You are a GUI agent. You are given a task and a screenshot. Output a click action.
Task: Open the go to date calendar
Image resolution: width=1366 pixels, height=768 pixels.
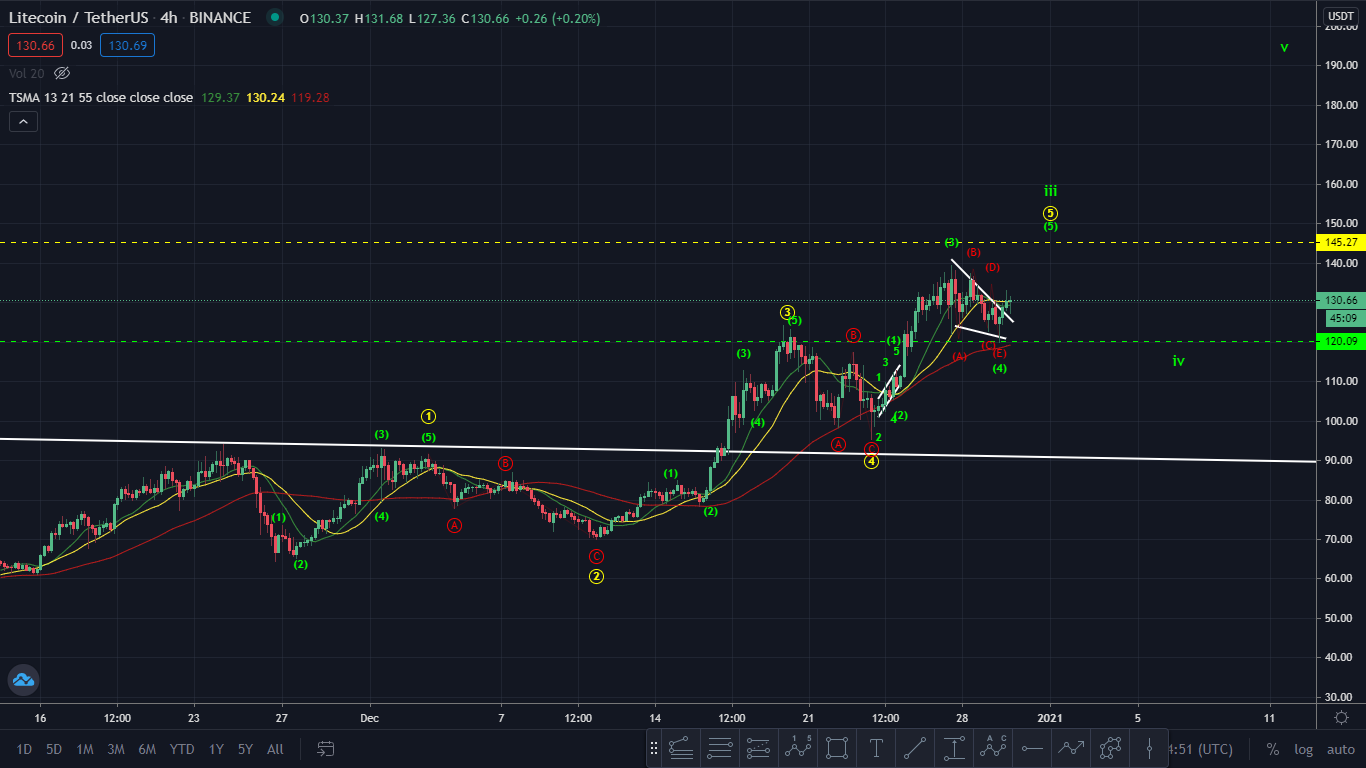[325, 748]
